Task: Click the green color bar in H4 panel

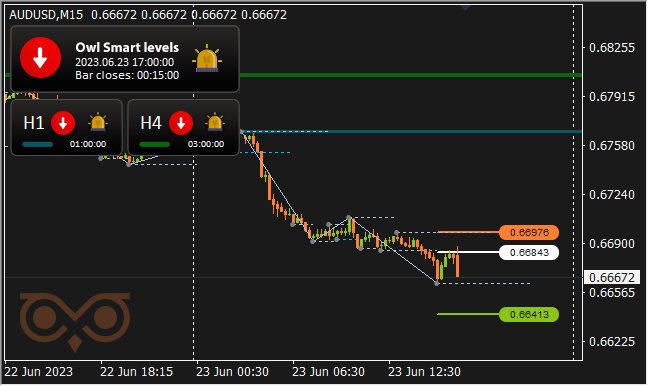Action: coord(155,145)
